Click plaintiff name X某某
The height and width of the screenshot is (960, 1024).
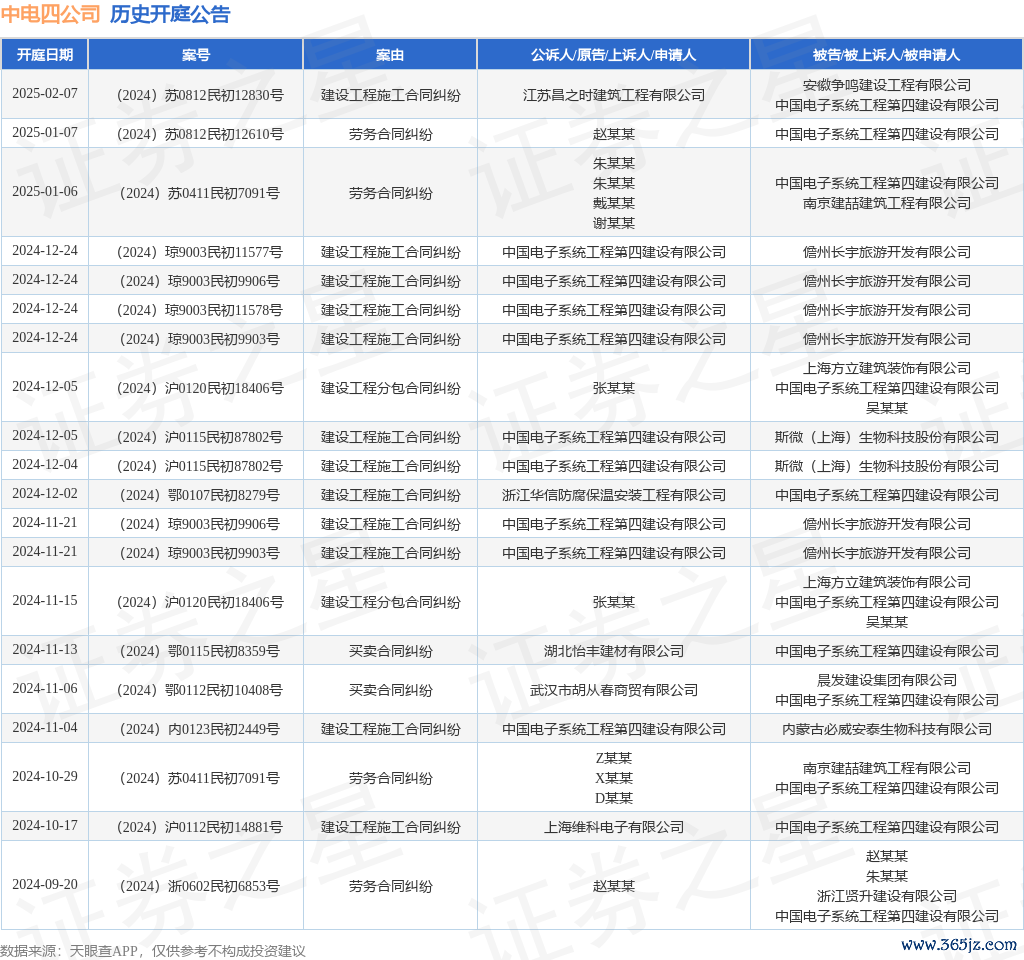[x=613, y=778]
